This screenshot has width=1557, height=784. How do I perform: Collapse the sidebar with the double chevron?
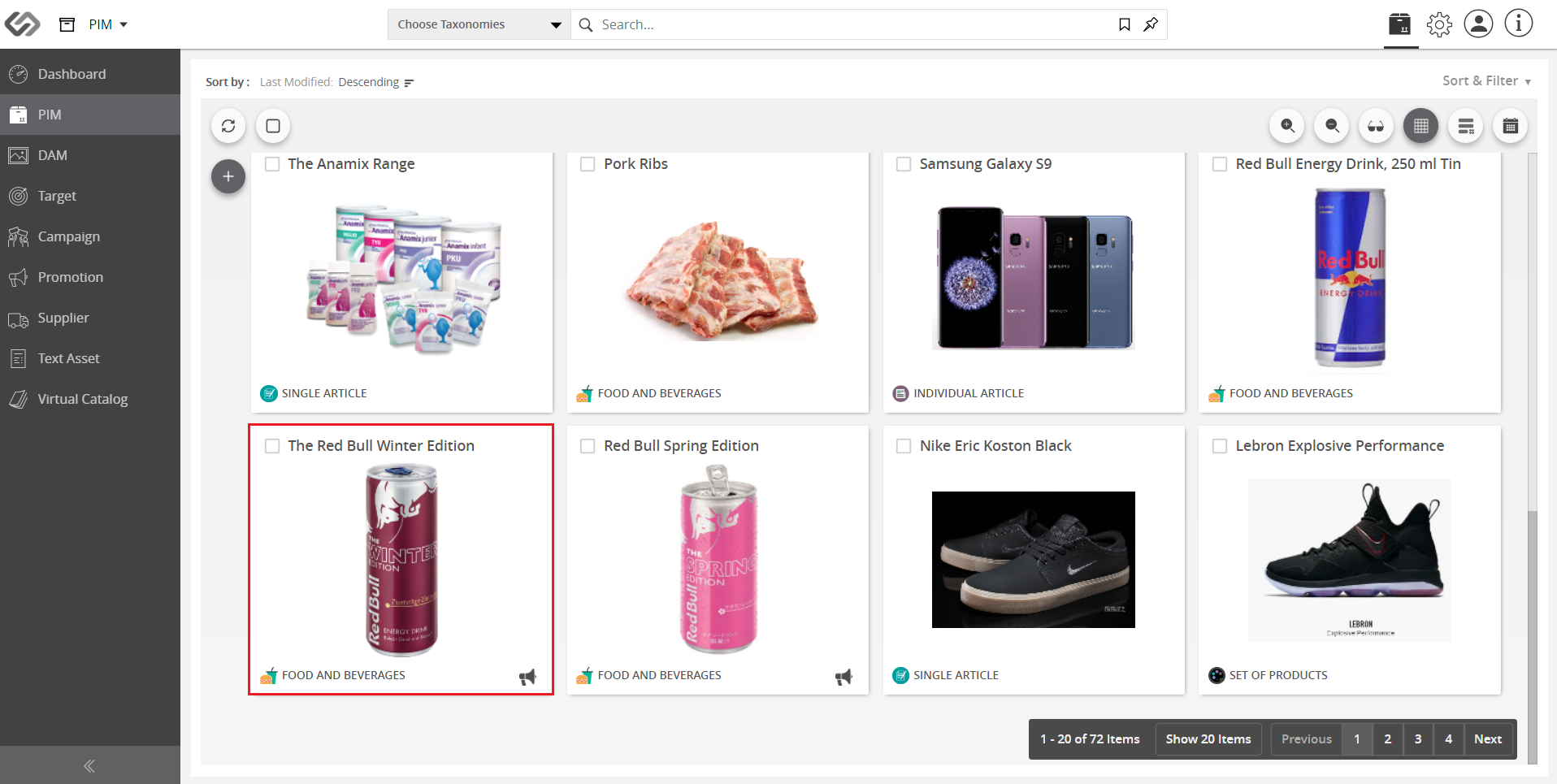click(89, 765)
